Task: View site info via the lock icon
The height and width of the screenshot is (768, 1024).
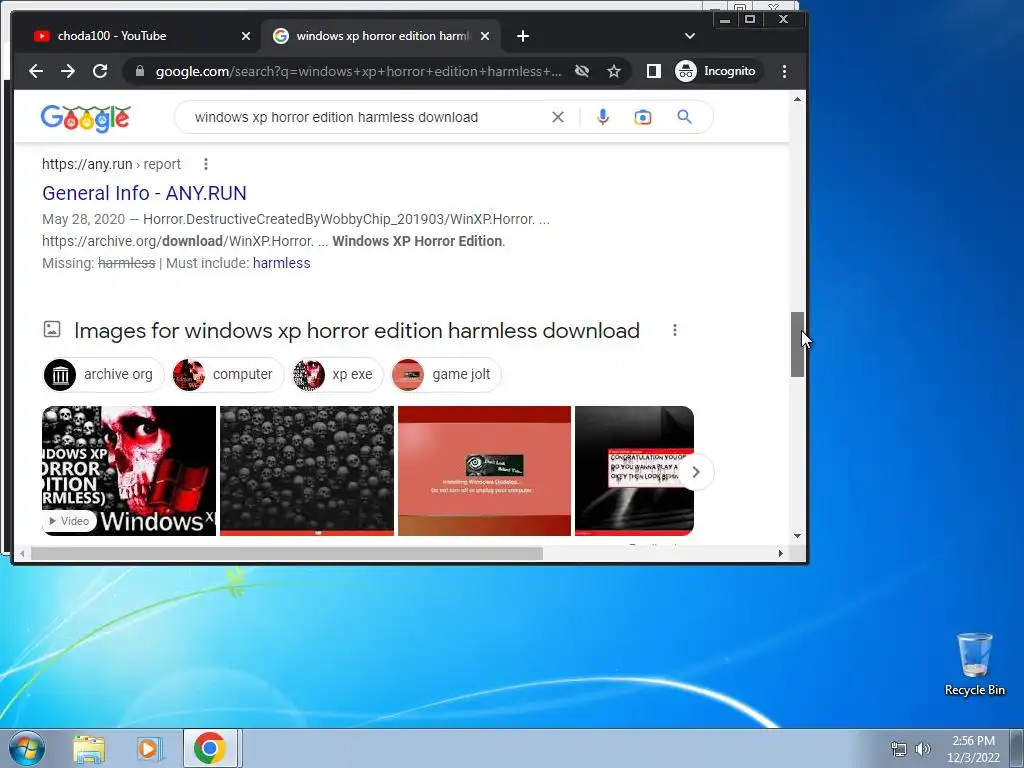Action: point(139,71)
